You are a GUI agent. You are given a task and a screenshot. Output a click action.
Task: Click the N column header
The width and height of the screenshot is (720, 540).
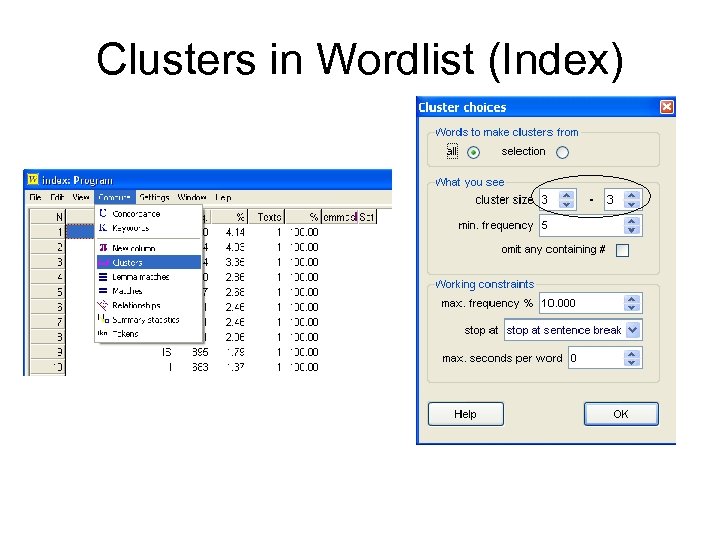pos(48,217)
